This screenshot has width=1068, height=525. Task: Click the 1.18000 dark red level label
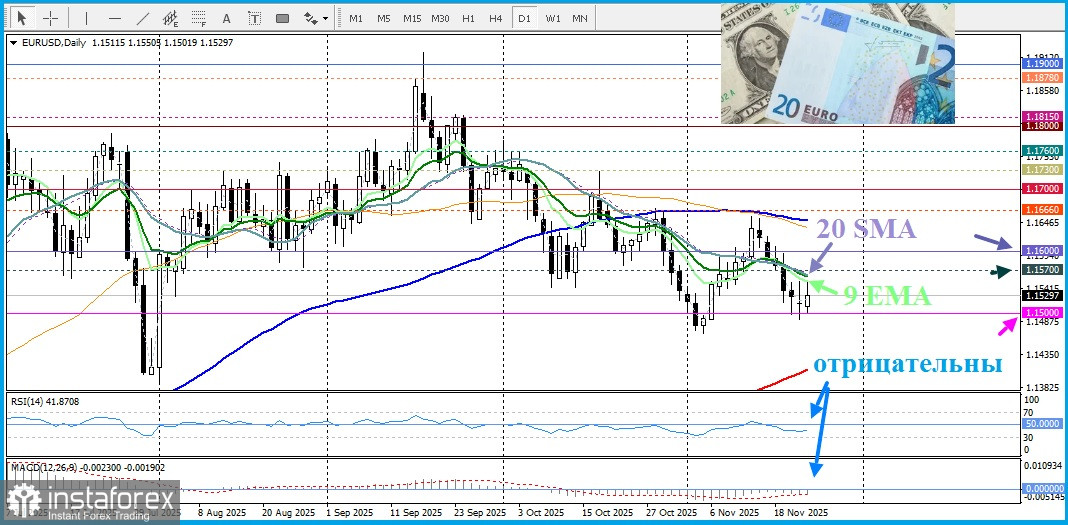click(x=1041, y=126)
